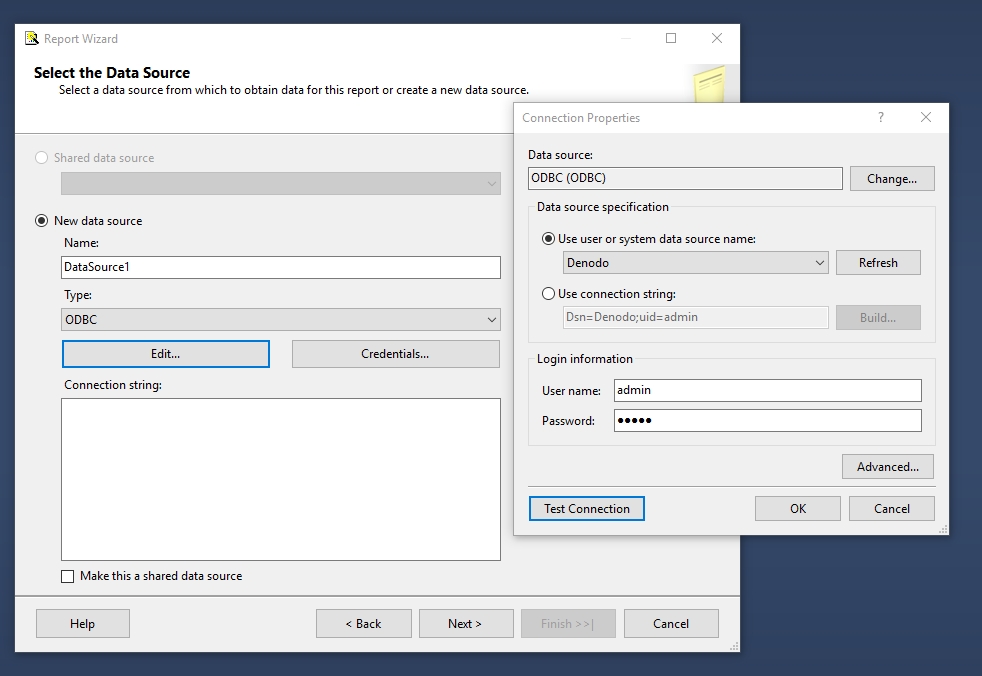Image resolution: width=982 pixels, height=676 pixels.
Task: Confirm with OK in Connection Properties
Action: tap(798, 509)
